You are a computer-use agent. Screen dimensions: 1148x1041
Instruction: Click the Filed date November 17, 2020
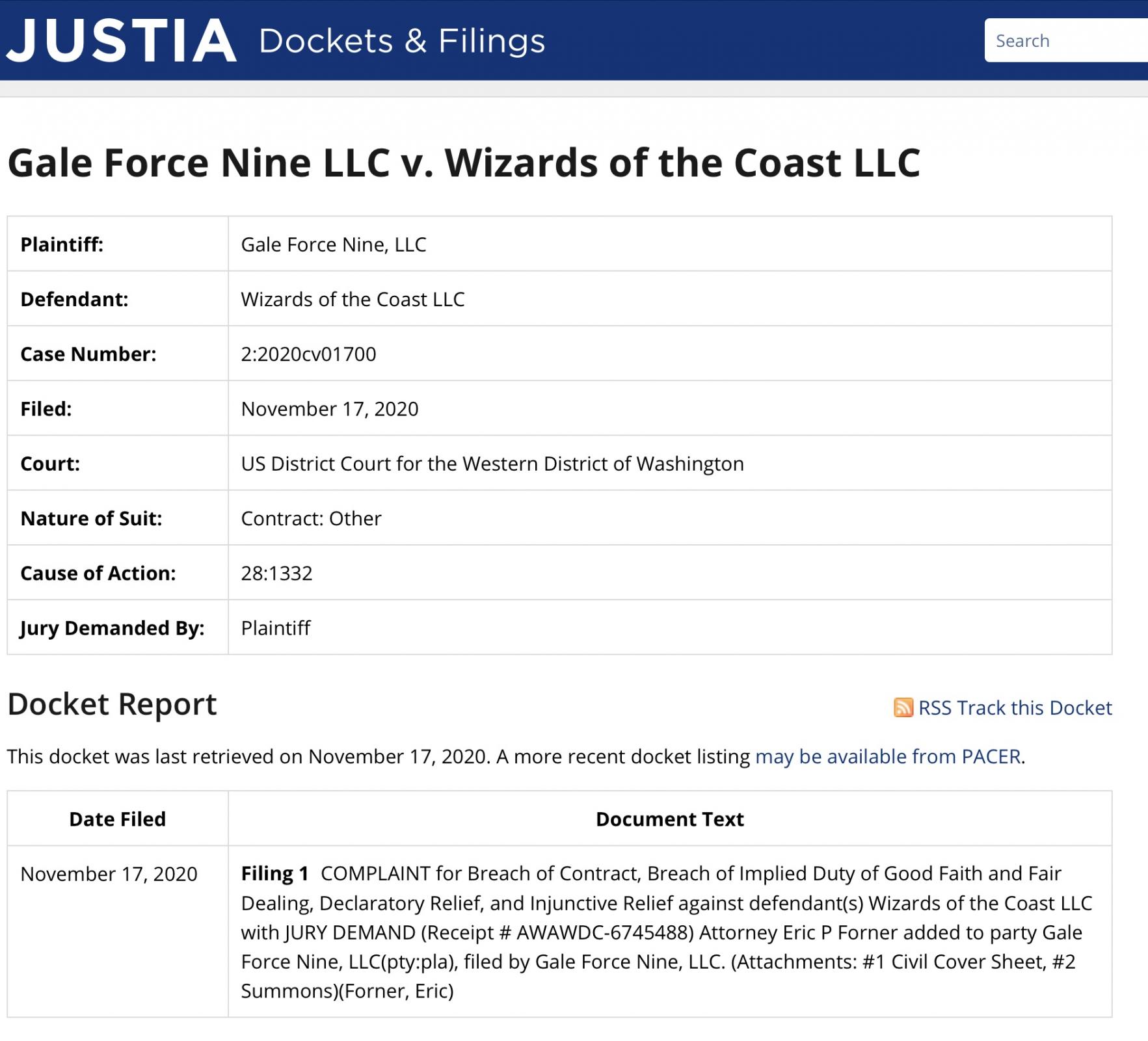[329, 408]
